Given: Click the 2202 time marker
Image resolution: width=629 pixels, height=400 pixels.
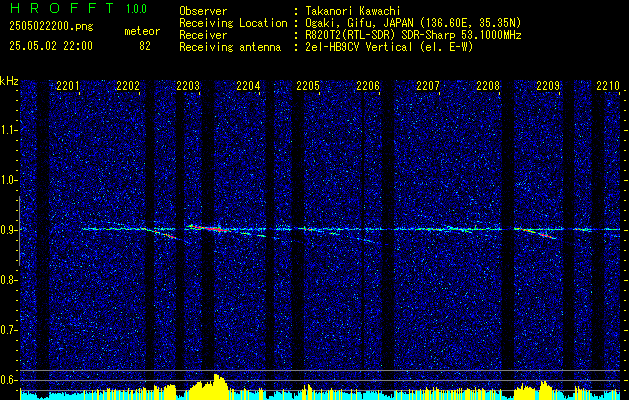Looking at the screenshot, I should click(x=128, y=85).
